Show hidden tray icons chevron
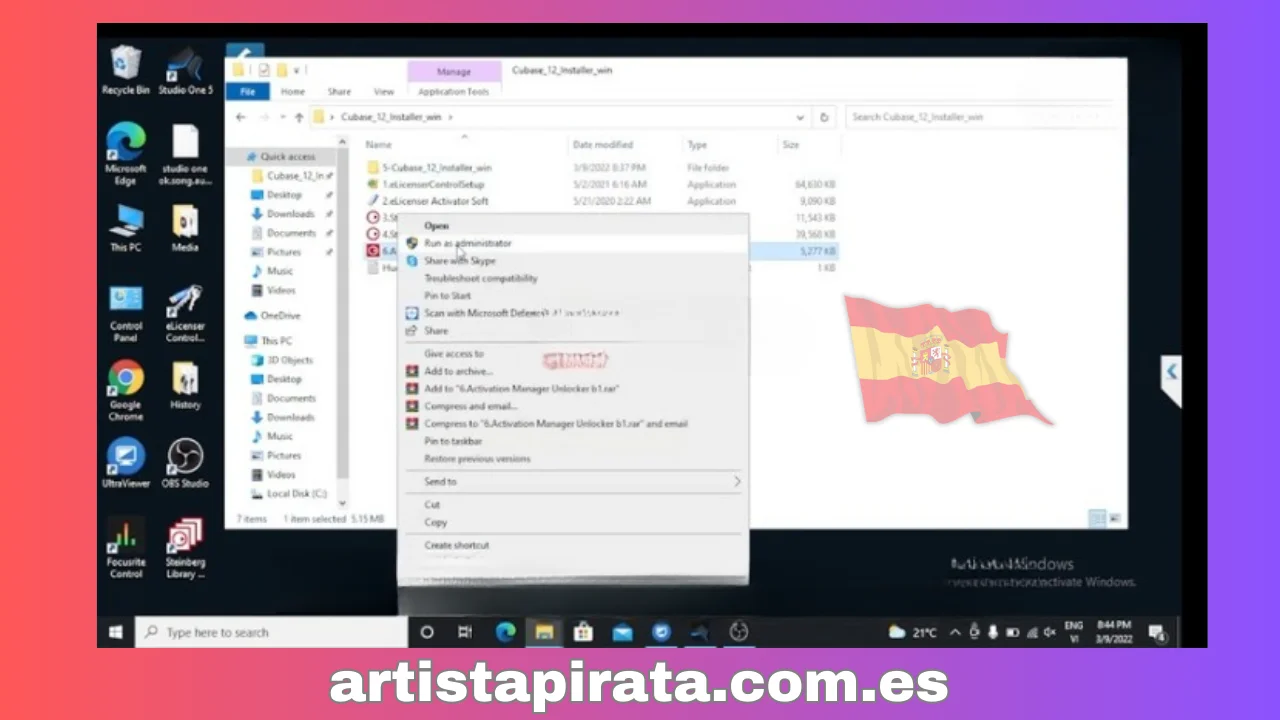 click(955, 632)
